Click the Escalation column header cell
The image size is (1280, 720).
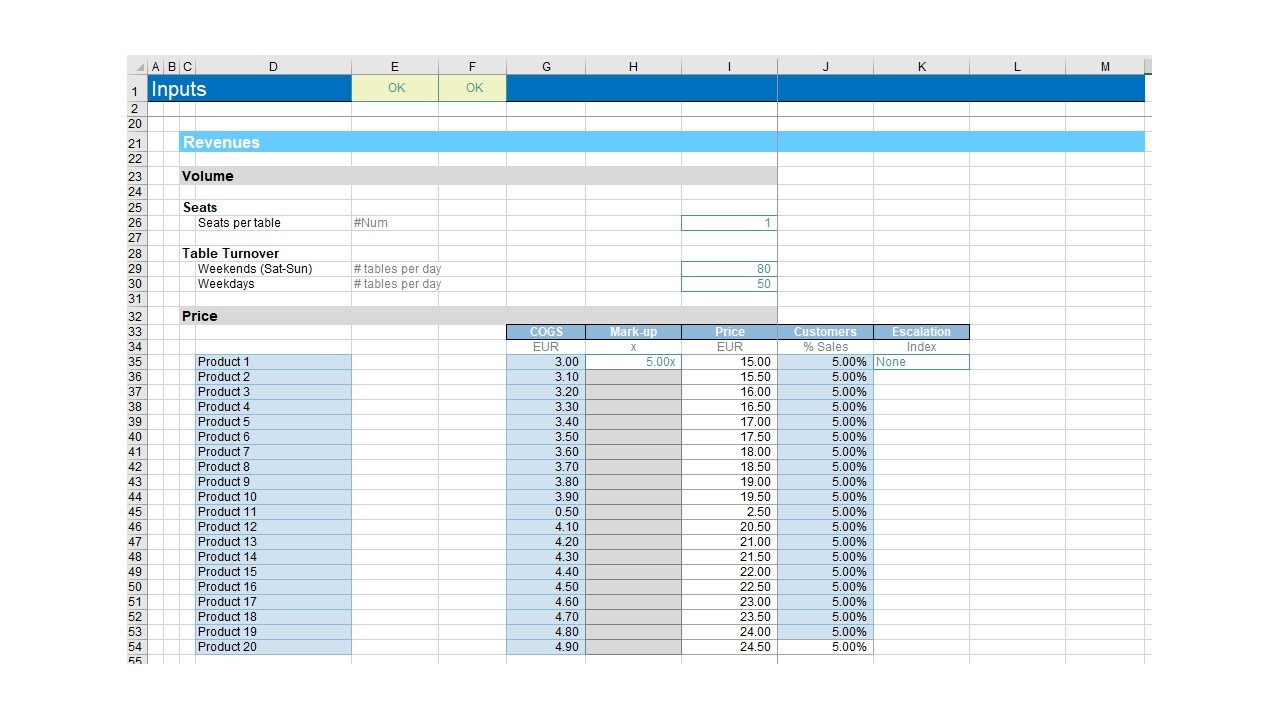(921, 332)
